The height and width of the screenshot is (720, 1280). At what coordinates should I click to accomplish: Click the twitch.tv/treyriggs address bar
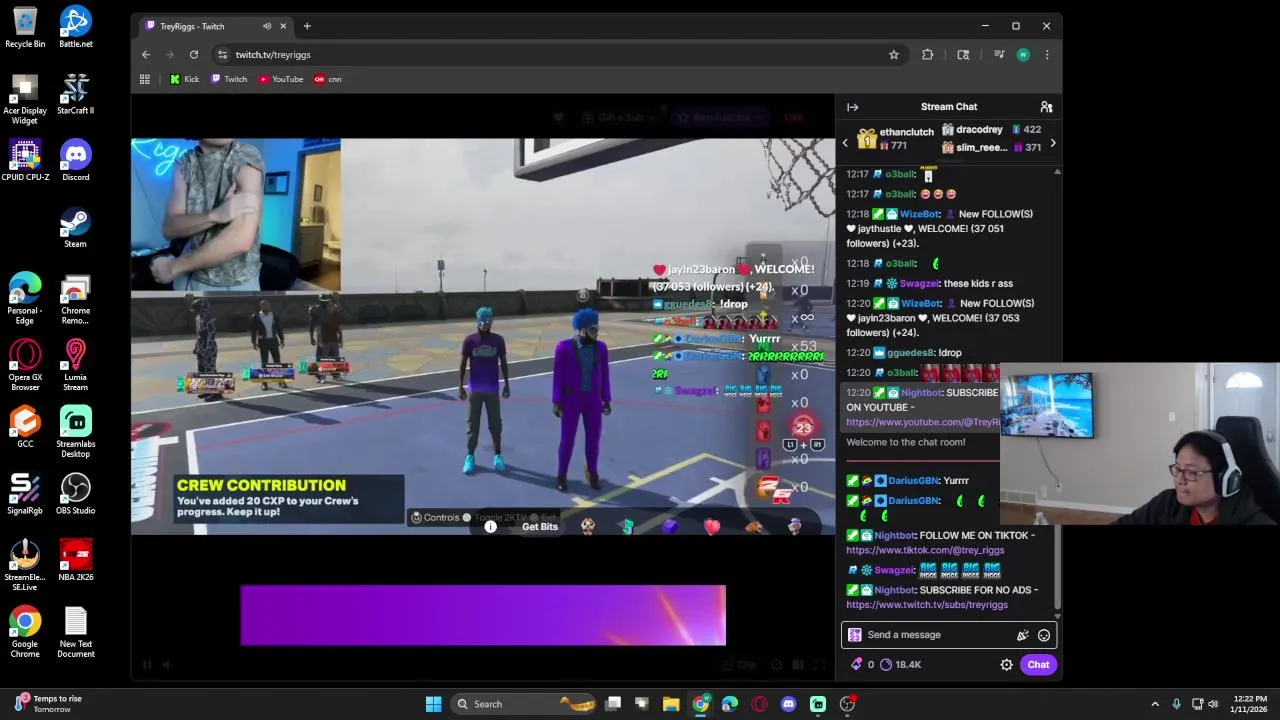click(x=550, y=55)
